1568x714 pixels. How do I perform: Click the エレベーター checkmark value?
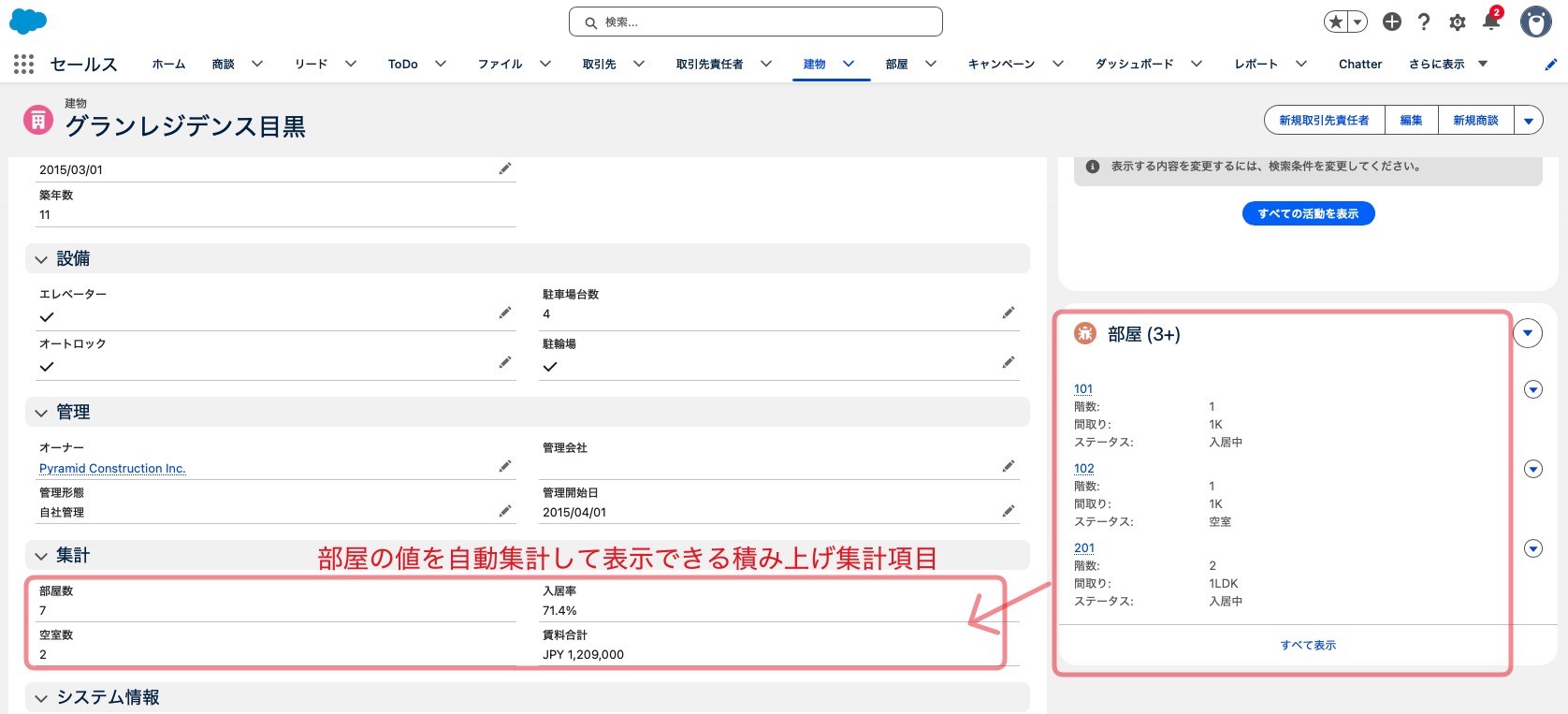pos(47,317)
